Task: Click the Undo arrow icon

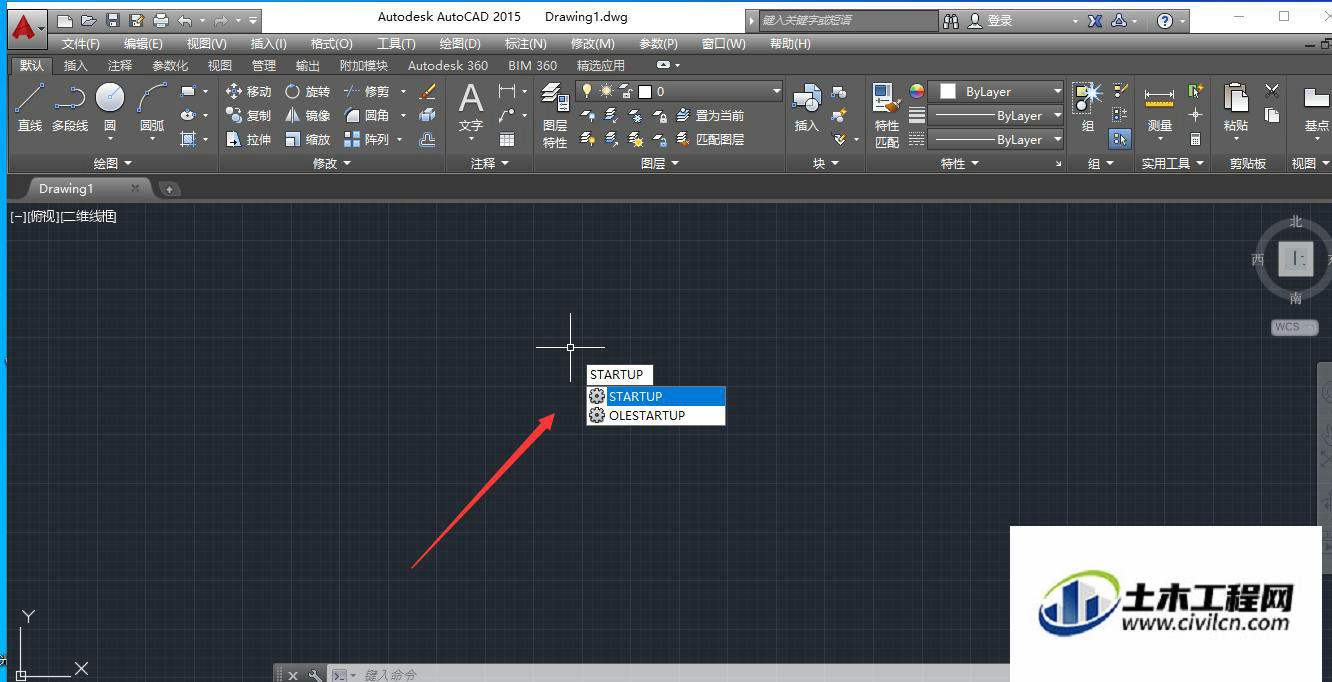Action: point(185,20)
